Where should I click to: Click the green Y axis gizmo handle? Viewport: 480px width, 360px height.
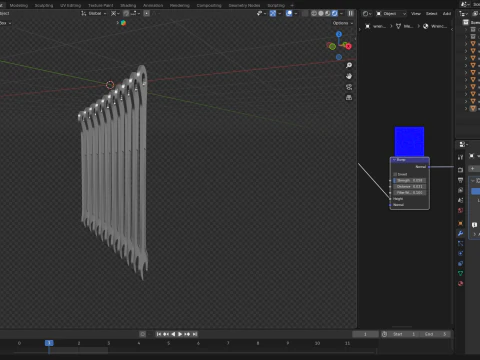point(332,47)
